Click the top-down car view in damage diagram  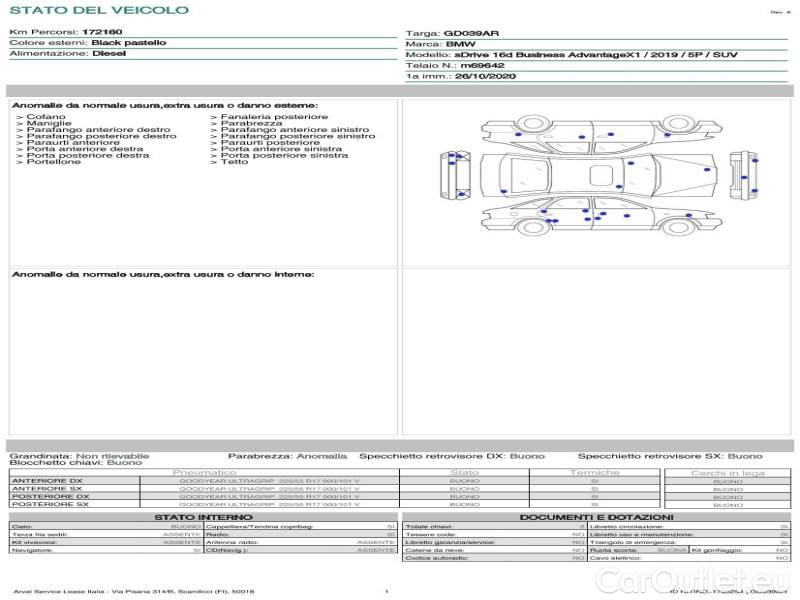coord(601,175)
